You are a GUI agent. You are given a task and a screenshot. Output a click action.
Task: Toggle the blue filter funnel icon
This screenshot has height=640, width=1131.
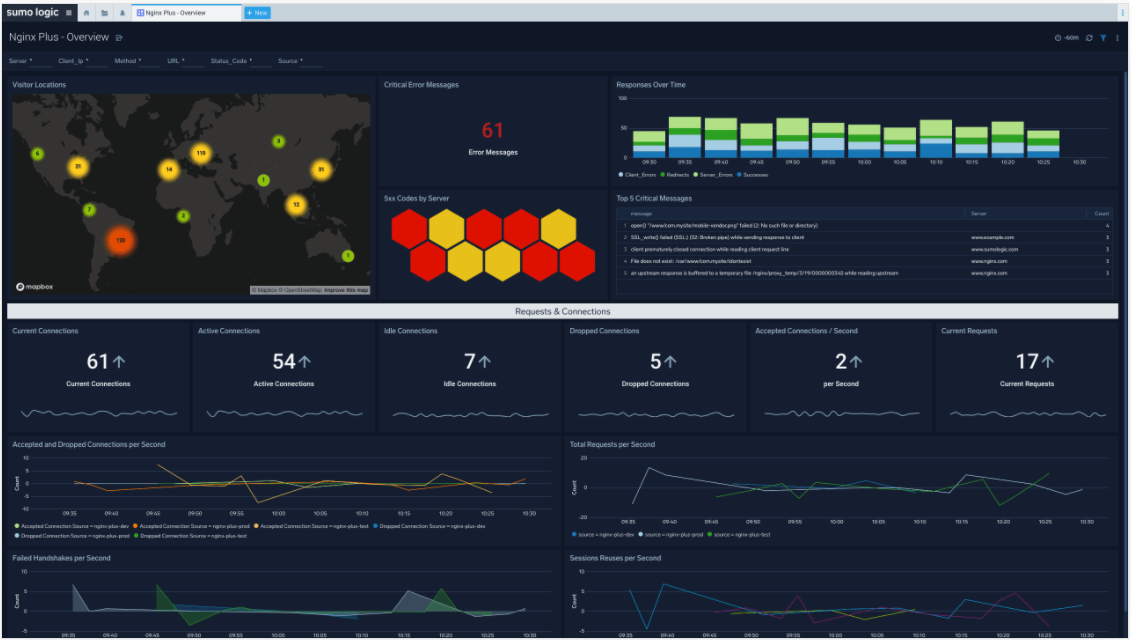(x=1103, y=38)
